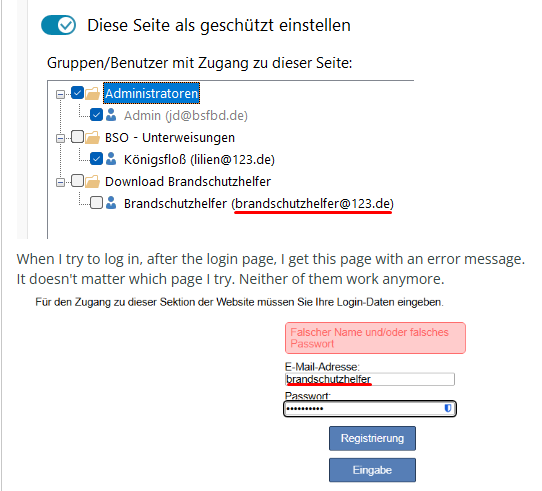This screenshot has height=491, width=542.
Task: Click the Eingabe button
Action: coord(372,470)
